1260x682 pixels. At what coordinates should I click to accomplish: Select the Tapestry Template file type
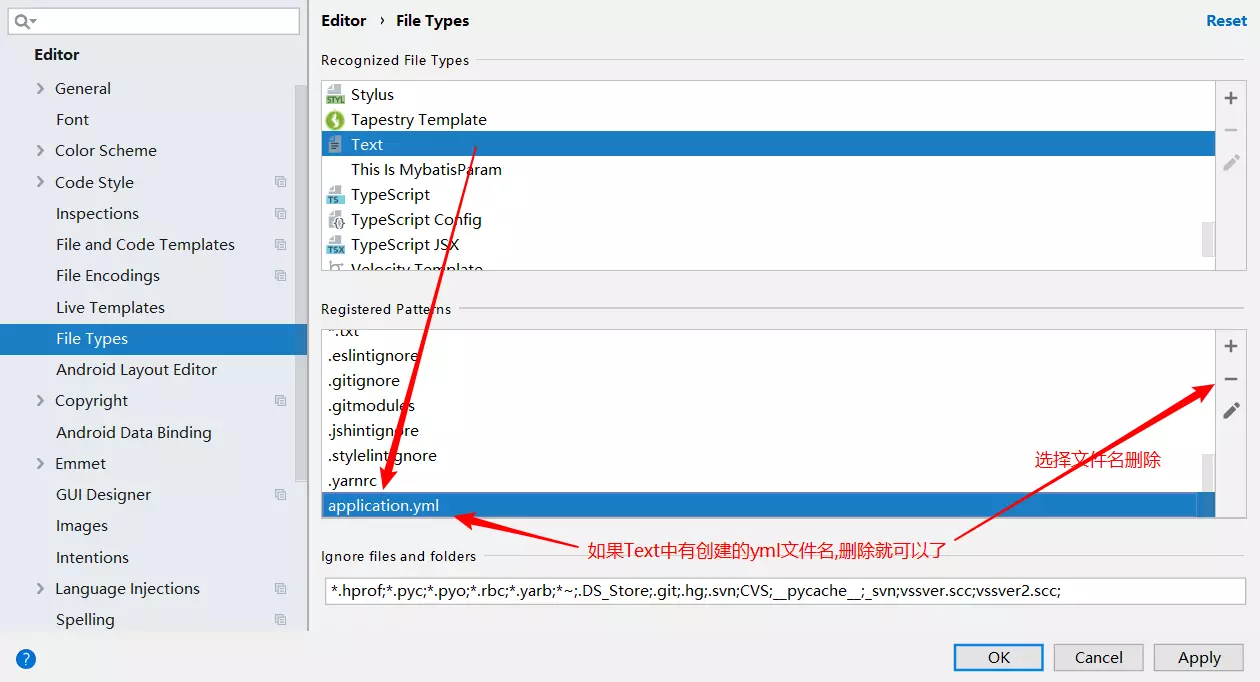click(768, 120)
